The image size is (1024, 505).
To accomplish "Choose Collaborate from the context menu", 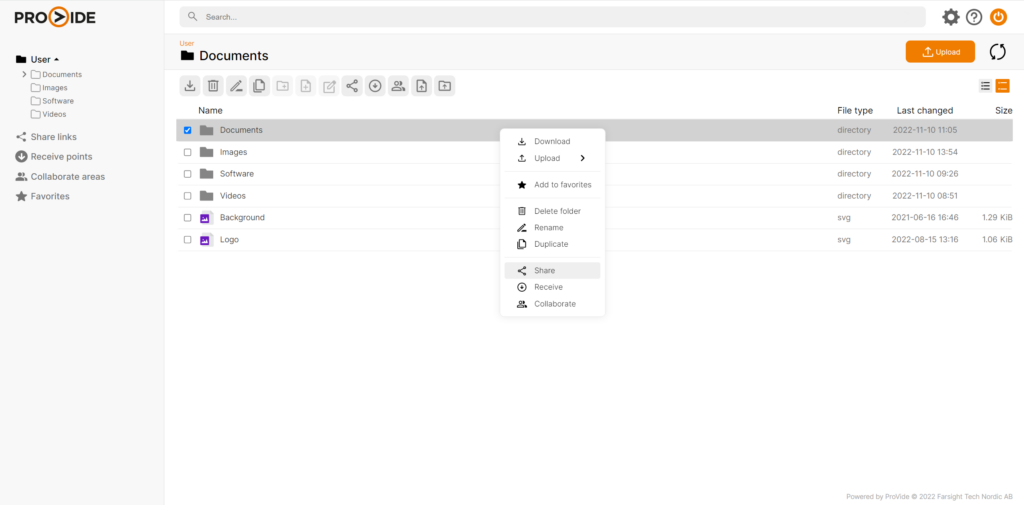I will point(552,304).
